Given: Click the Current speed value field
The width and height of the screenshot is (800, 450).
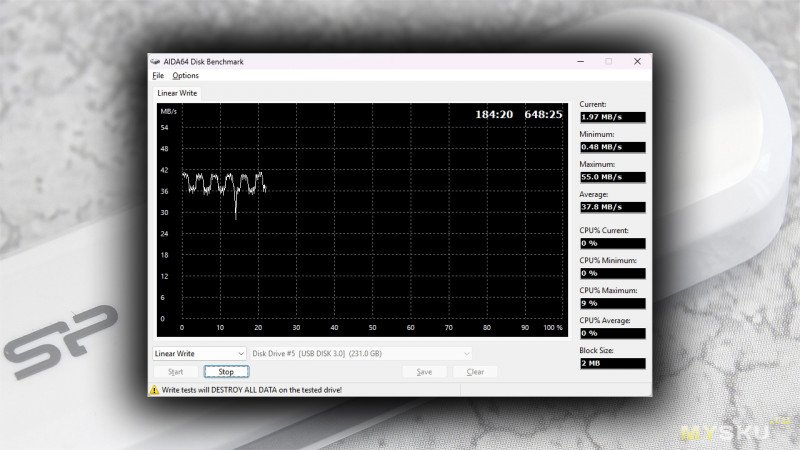Looking at the screenshot, I should click(x=612, y=117).
